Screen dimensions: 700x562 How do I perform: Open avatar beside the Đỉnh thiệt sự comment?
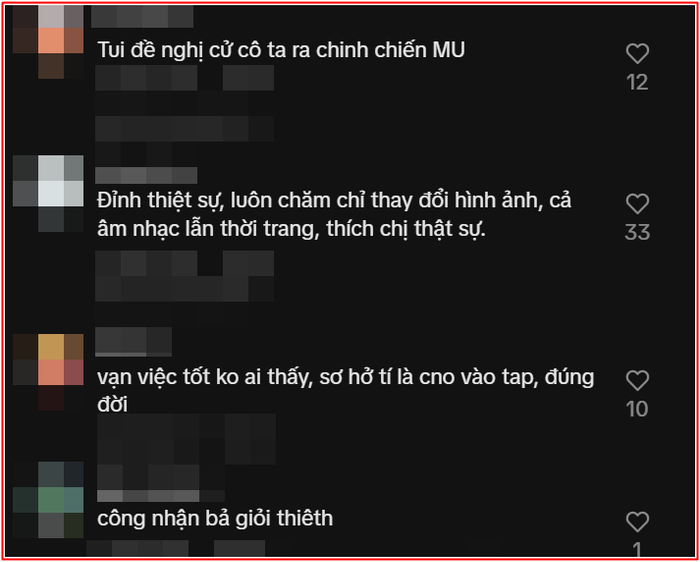coord(48,193)
